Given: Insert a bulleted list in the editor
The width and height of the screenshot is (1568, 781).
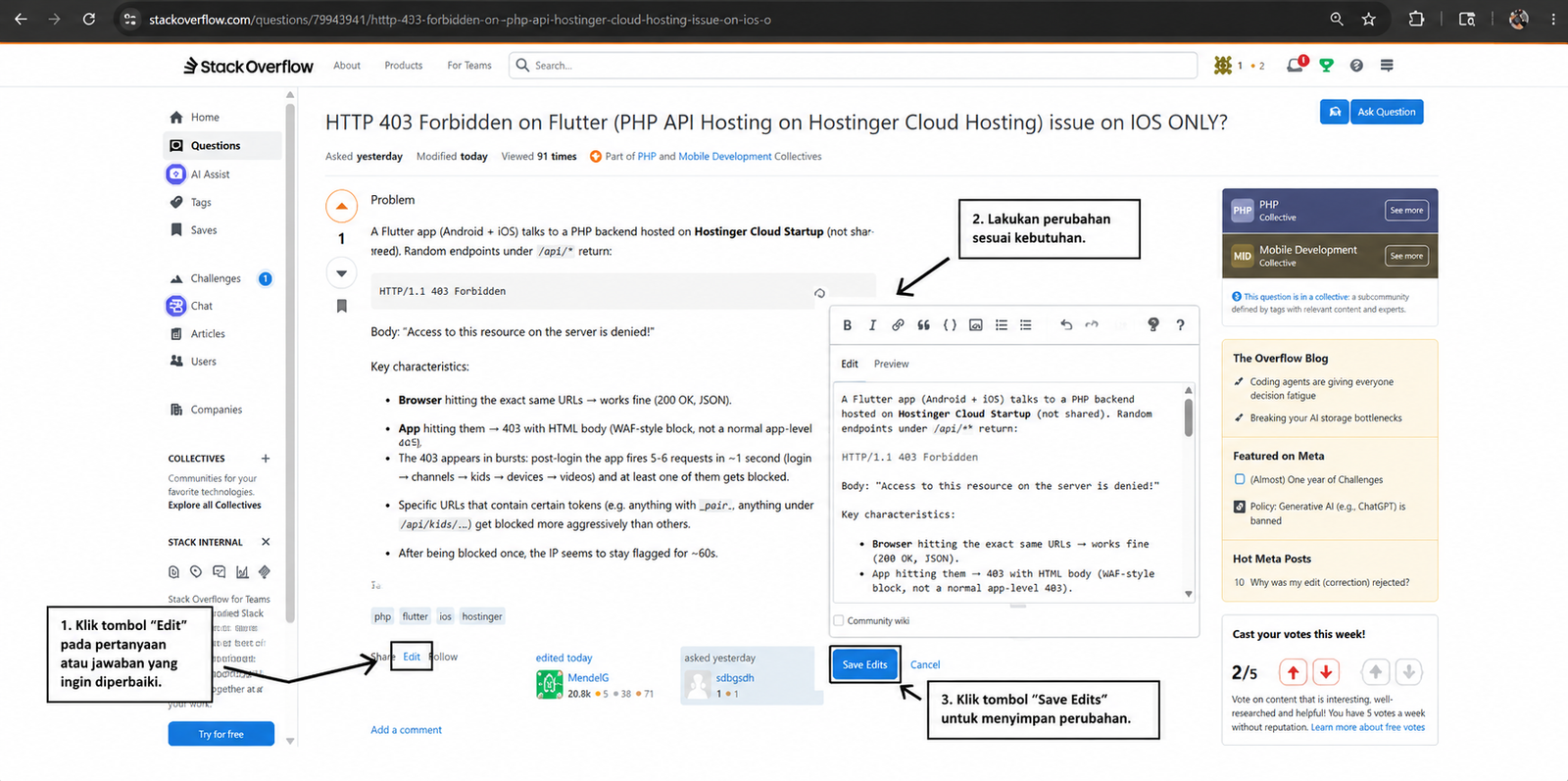Looking at the screenshot, I should (x=1026, y=325).
